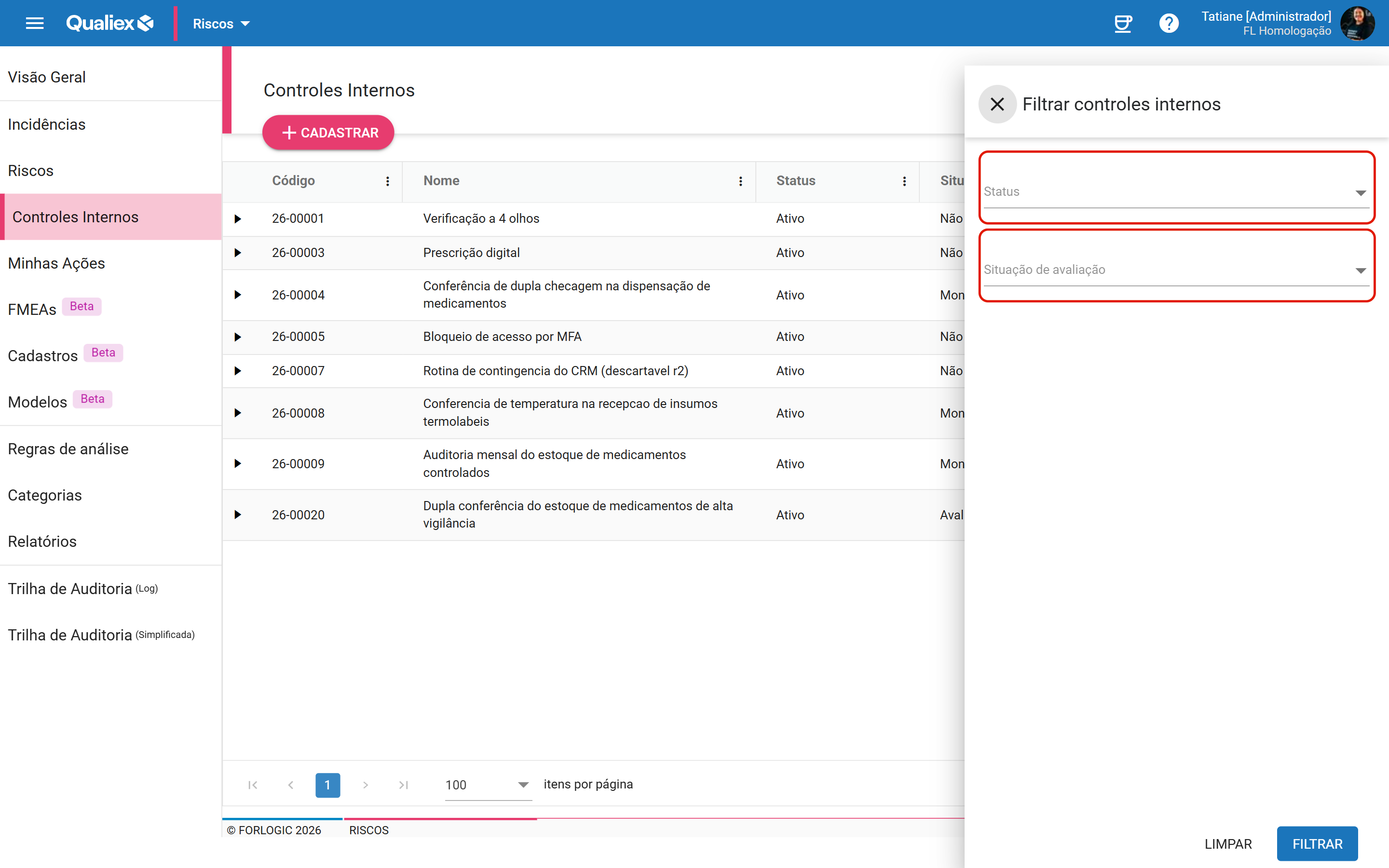
Task: Click the Qualiex logo
Action: (109, 23)
